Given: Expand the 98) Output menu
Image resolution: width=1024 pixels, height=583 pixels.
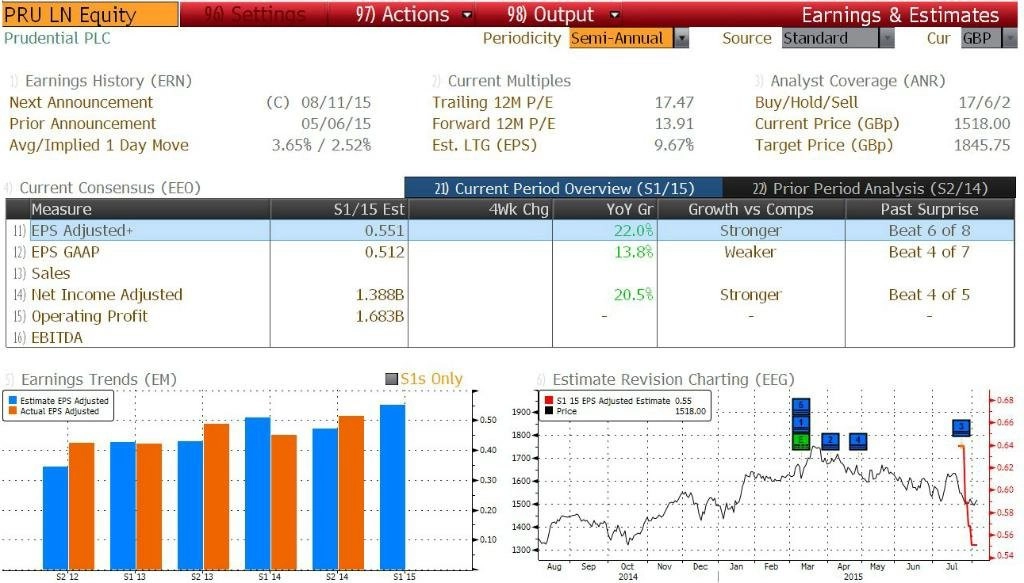Looking at the screenshot, I should (562, 14).
